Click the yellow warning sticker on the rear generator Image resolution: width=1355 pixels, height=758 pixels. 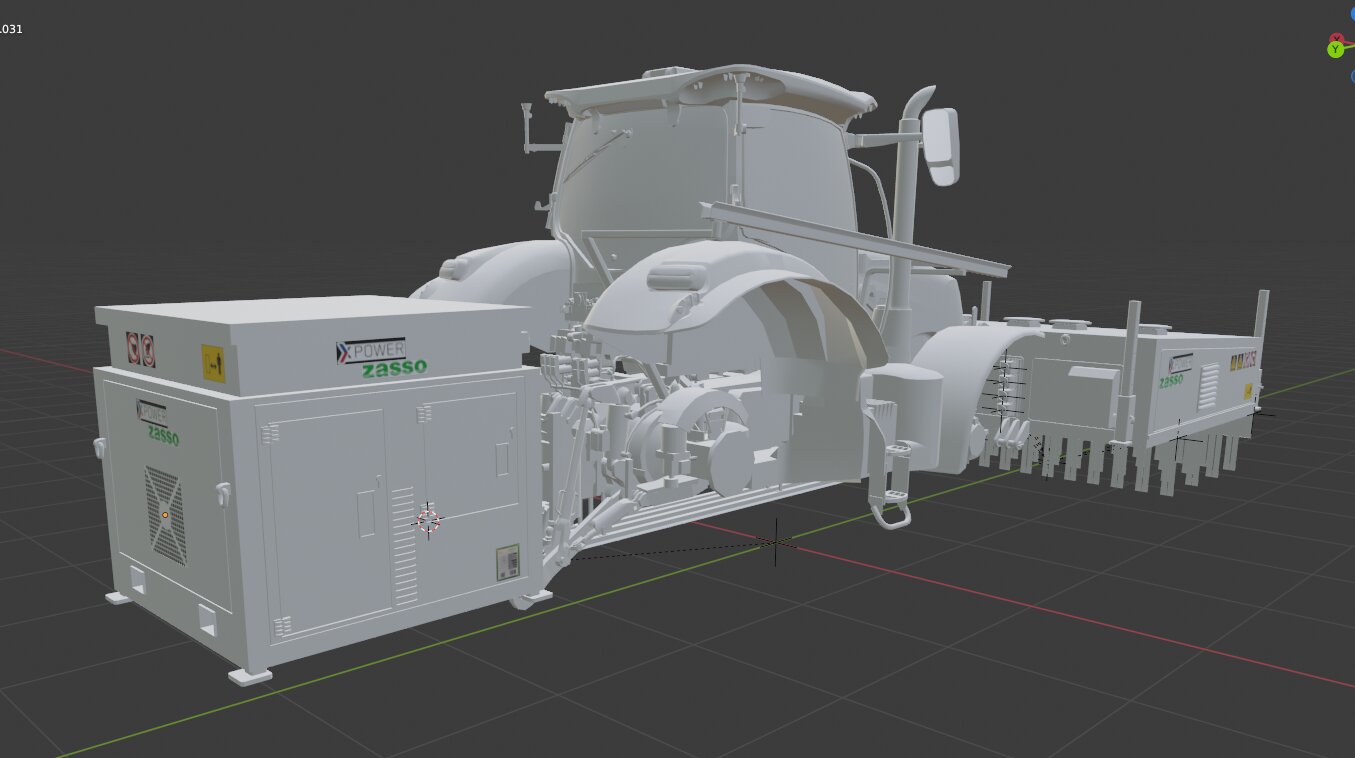tap(213, 362)
